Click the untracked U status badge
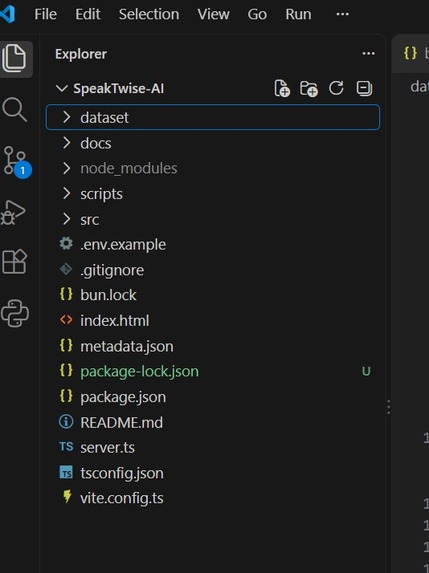Screen dimensions: 429x573 [x=366, y=371]
